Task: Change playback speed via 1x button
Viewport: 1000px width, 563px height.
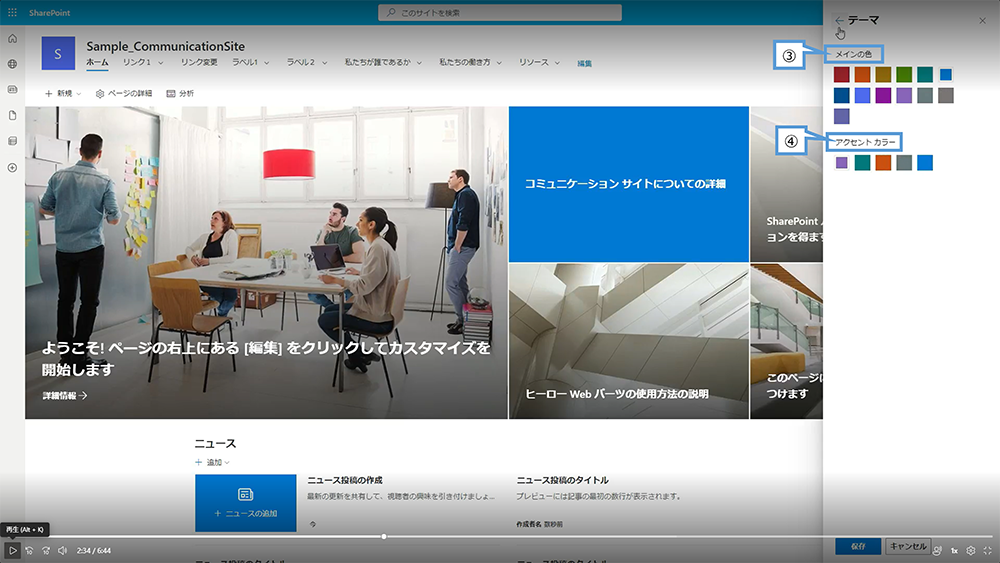Action: click(x=954, y=550)
